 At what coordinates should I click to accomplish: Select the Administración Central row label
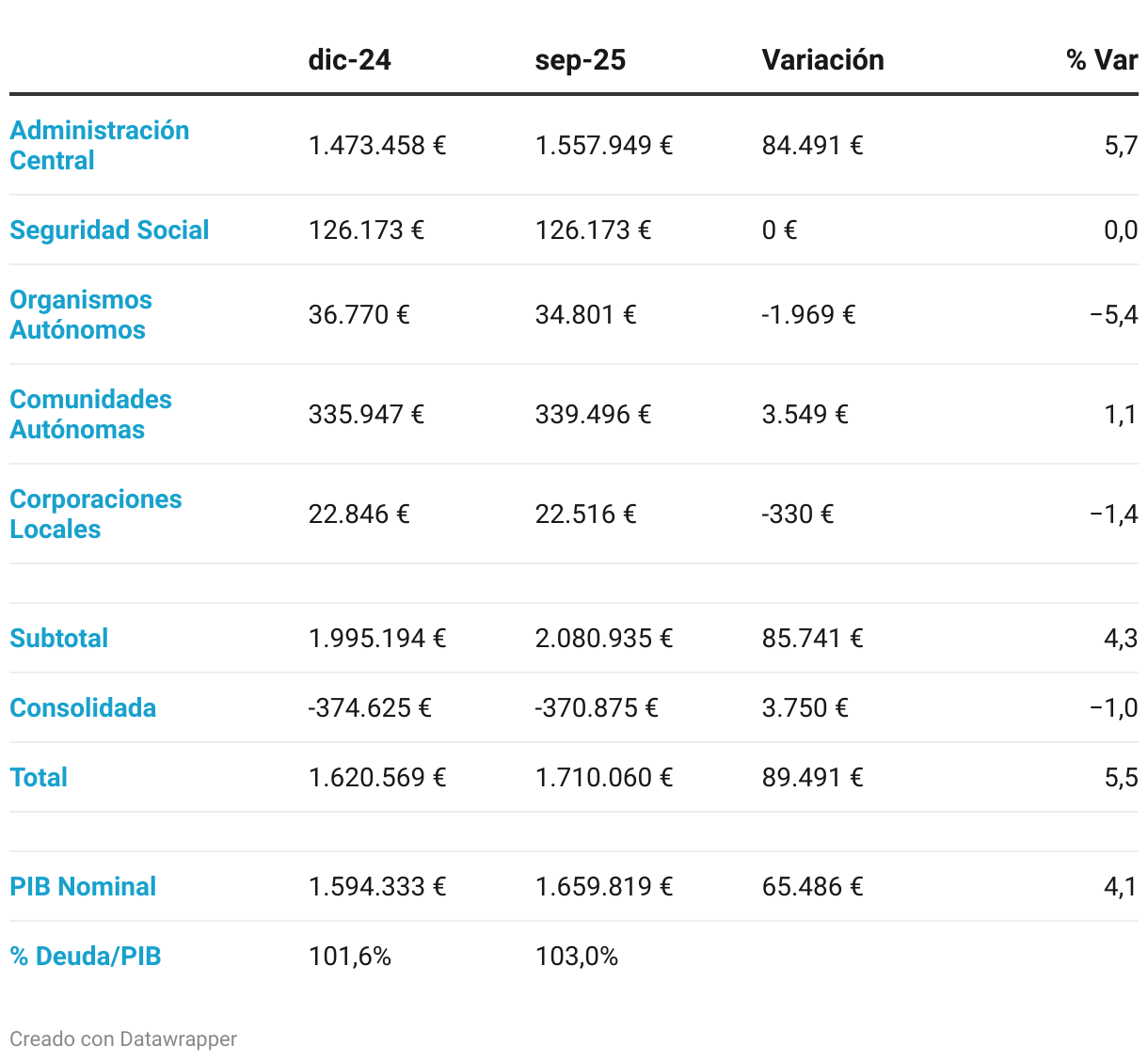click(100, 145)
